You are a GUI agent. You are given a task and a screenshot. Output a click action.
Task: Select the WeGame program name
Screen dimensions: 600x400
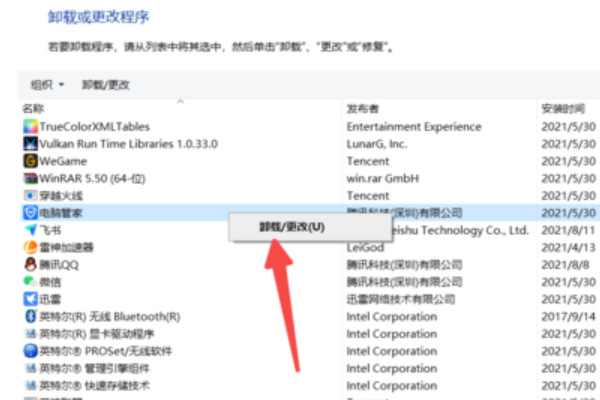coord(63,161)
